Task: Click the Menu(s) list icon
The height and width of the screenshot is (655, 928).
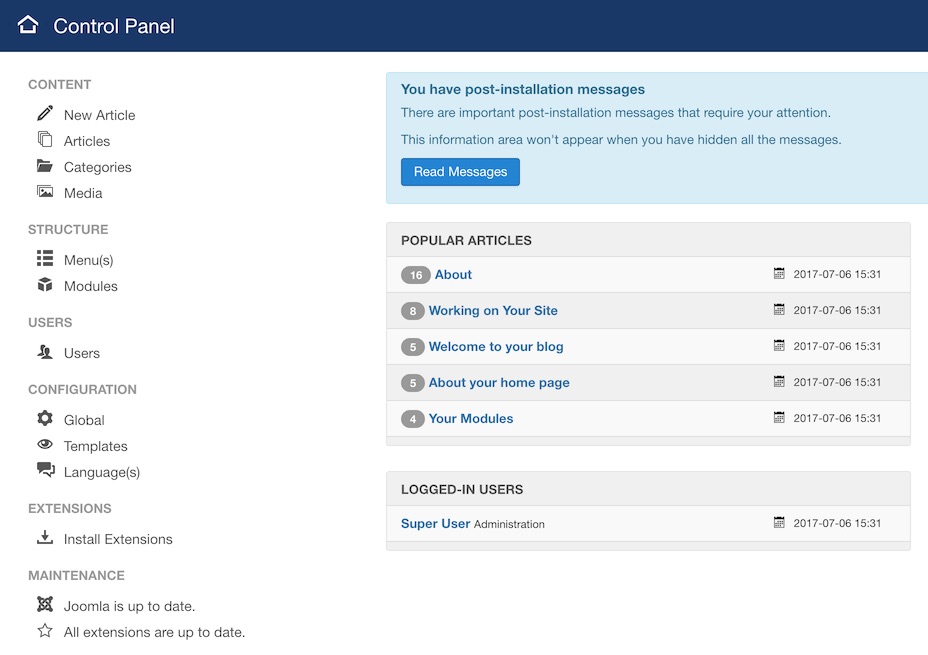Action: tap(45, 259)
